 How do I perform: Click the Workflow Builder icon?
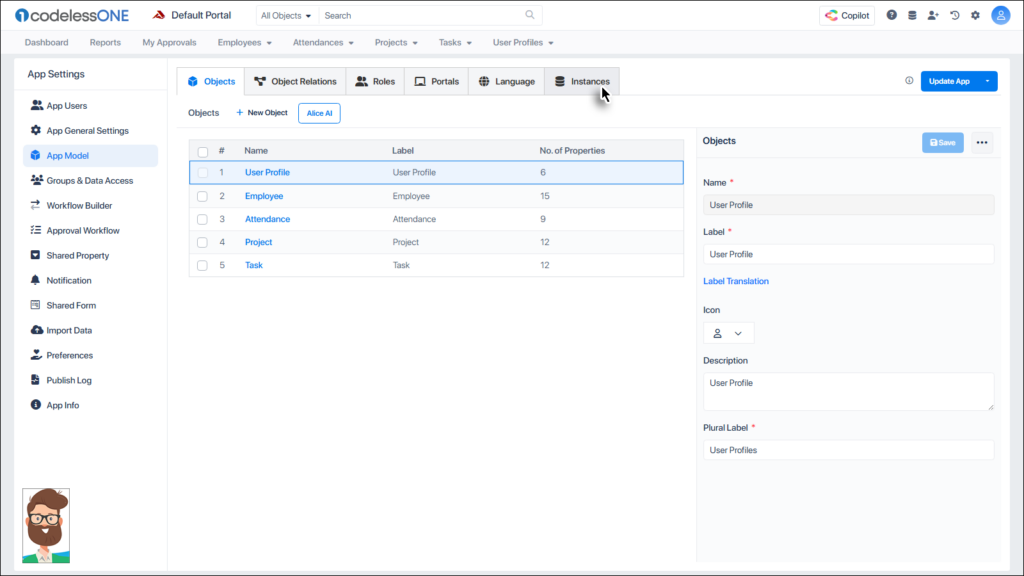click(x=35, y=205)
